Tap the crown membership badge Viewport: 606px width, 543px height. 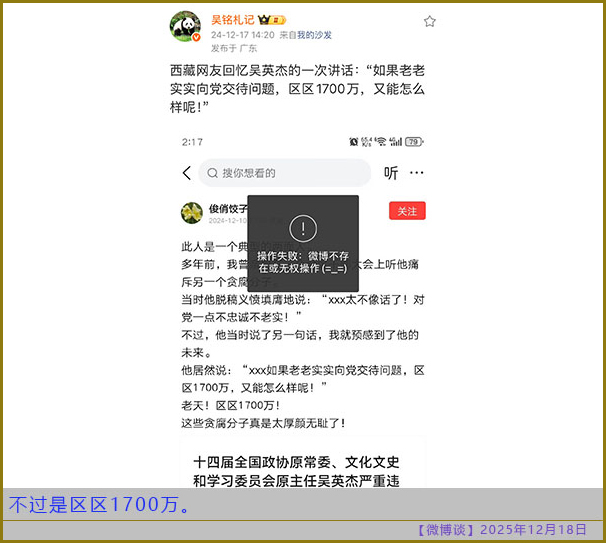click(x=272, y=19)
